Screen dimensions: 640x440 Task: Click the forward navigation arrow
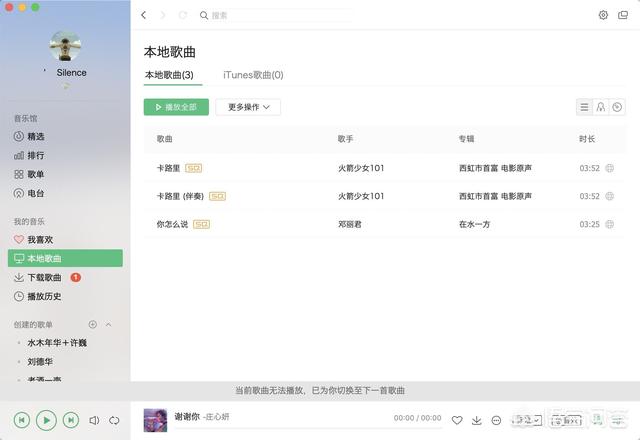coord(163,15)
